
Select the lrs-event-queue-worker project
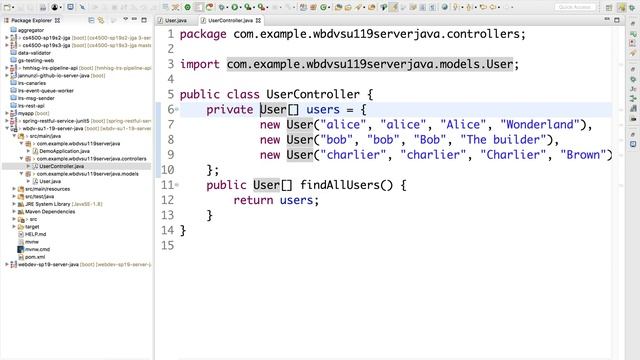46,91
